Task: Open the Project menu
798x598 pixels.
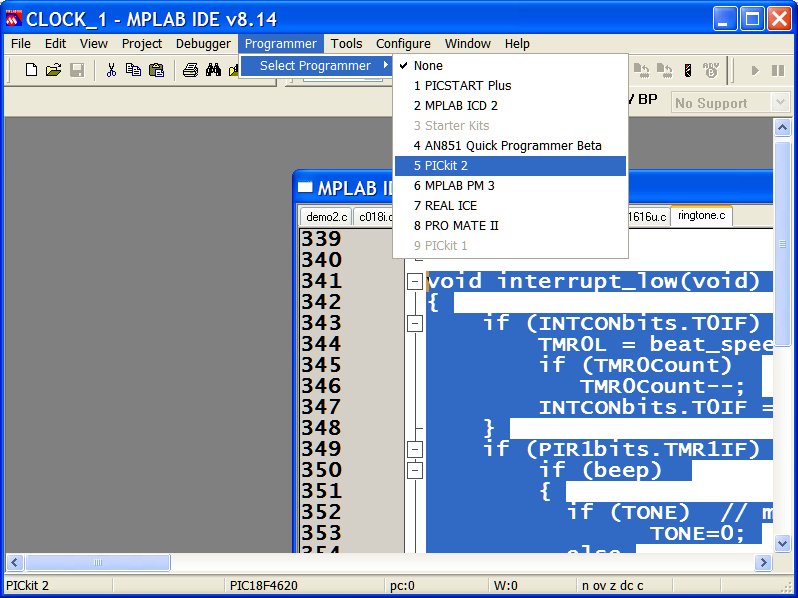Action: pos(141,44)
